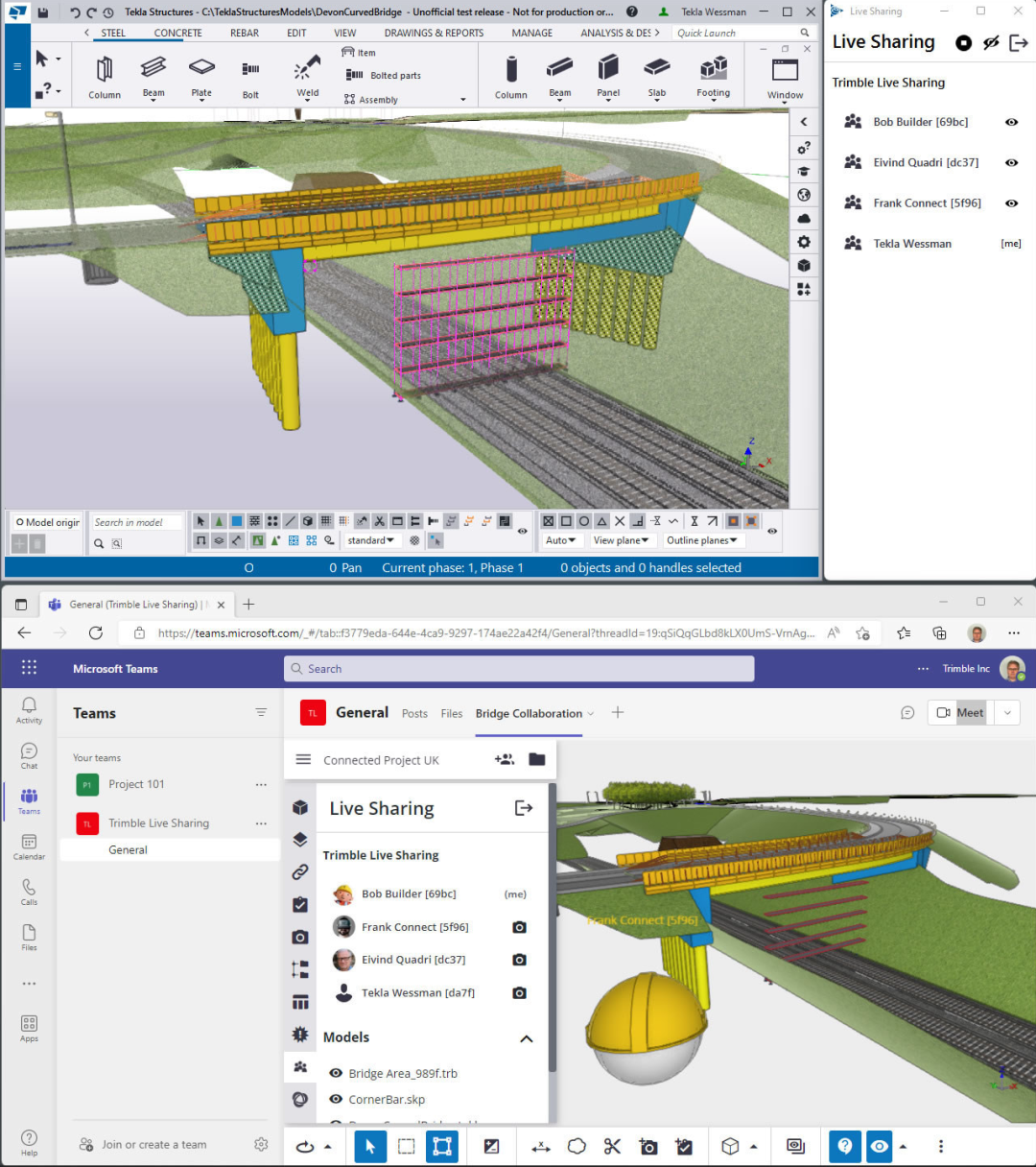
Task: Open the Views camera icon in sidebar
Action: (300, 937)
